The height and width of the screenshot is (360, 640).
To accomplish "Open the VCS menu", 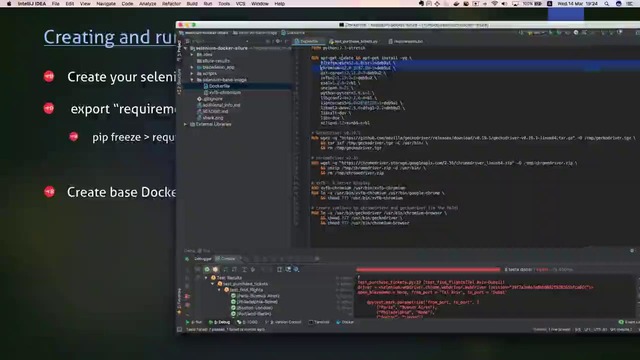I will click(240, 4).
